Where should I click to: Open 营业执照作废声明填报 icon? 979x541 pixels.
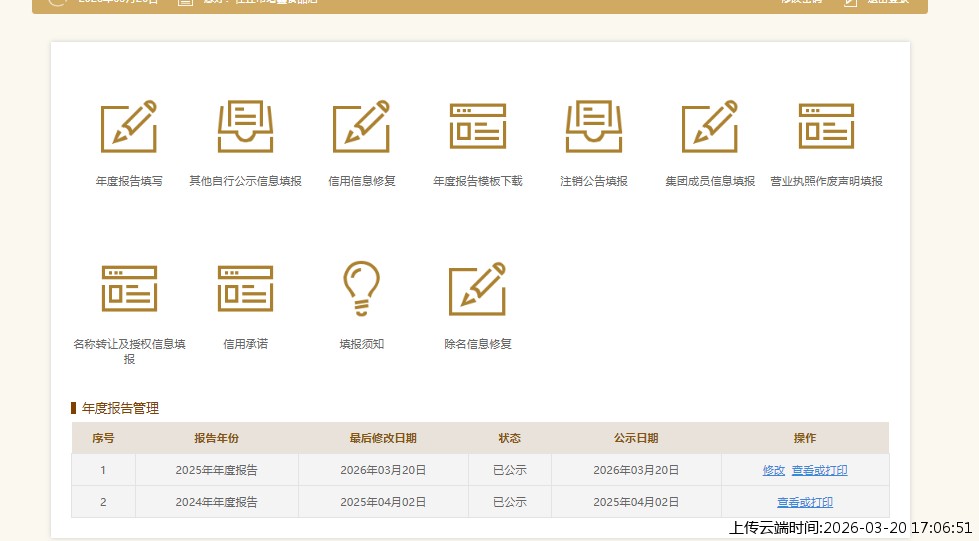pos(826,126)
